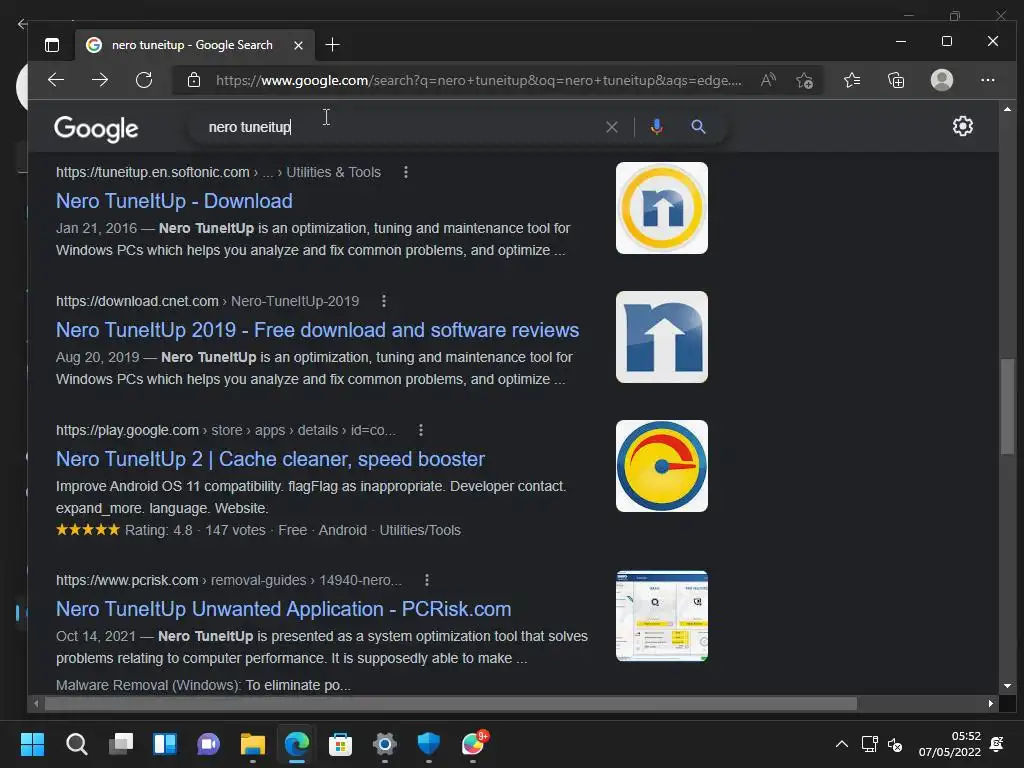Screen dimensions: 1024x768
Task: Close the nero tuneitup Google Search tab
Action: click(x=298, y=45)
